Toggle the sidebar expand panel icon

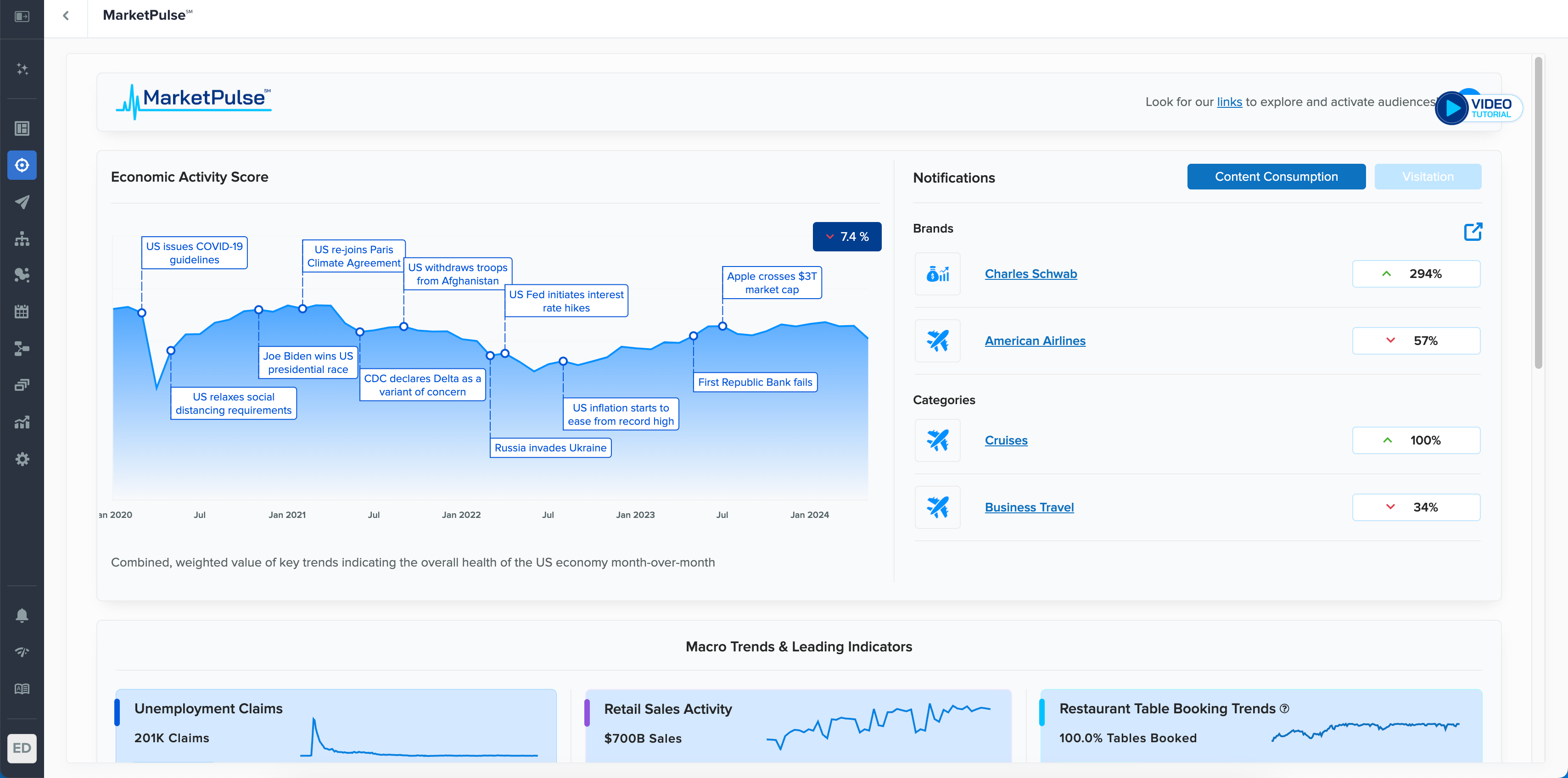(22, 17)
